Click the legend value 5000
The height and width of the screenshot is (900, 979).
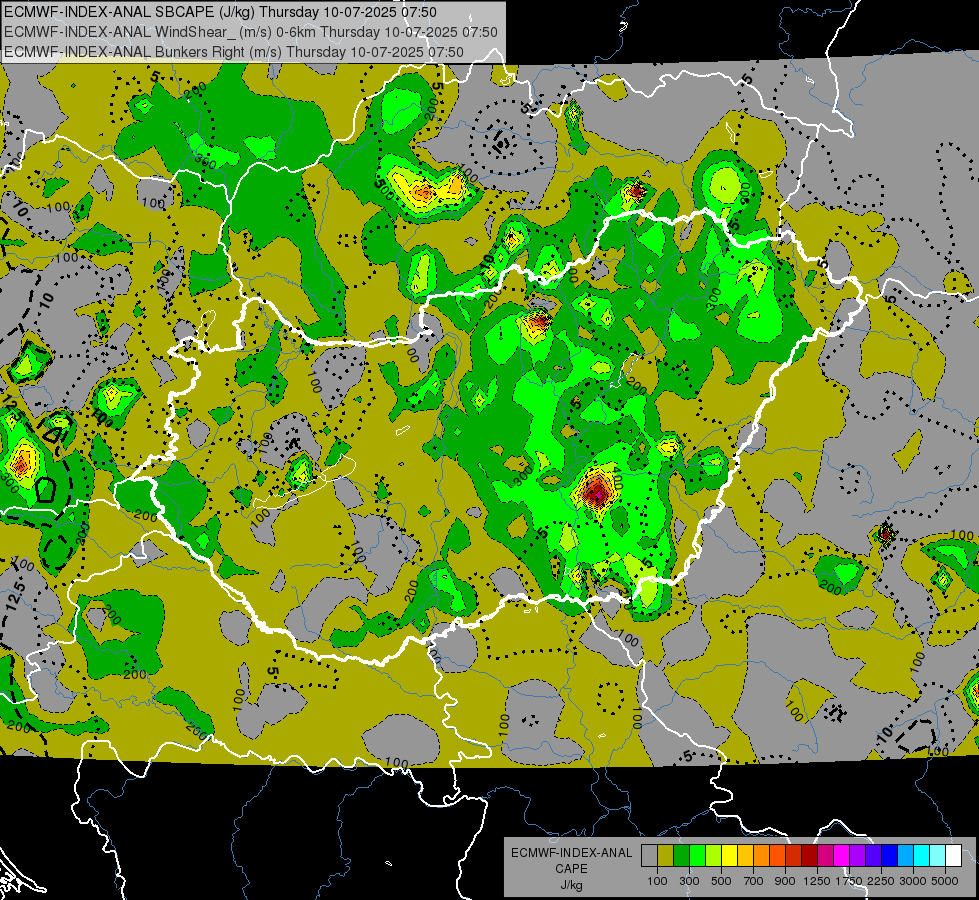tap(945, 881)
